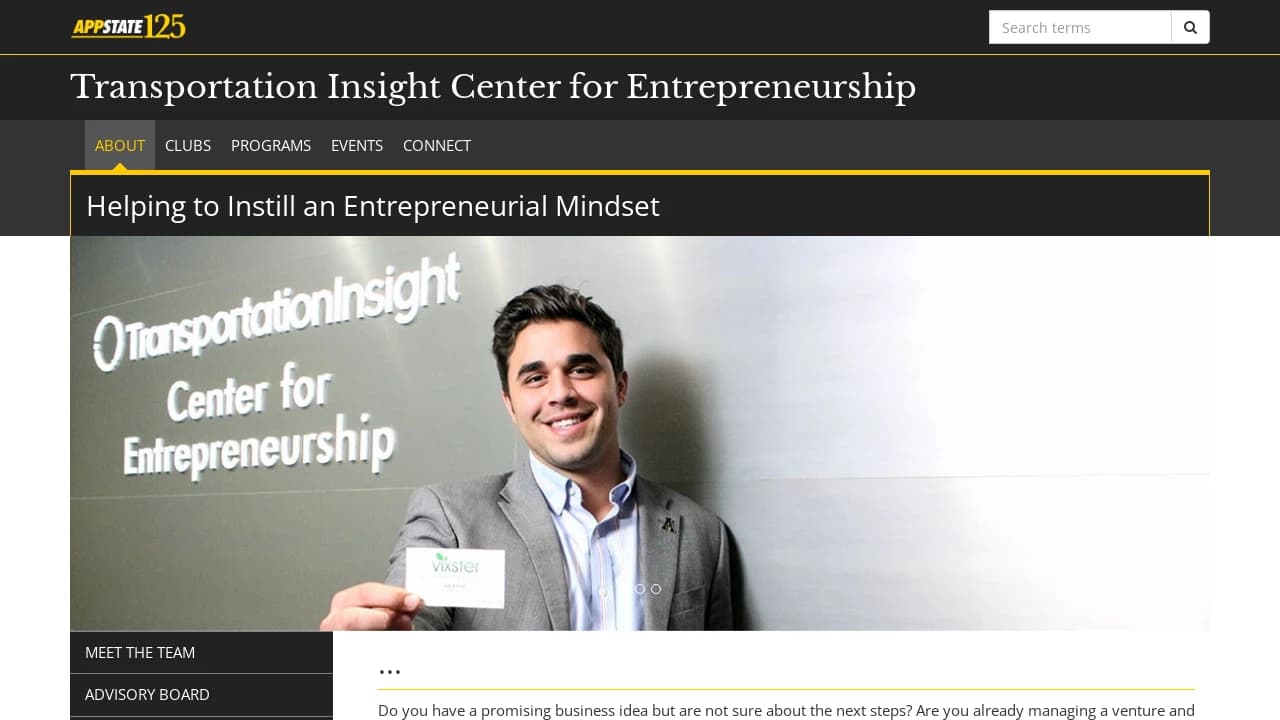Expand the PROGRAMS navigation menu
The image size is (1280, 720).
tap(271, 145)
